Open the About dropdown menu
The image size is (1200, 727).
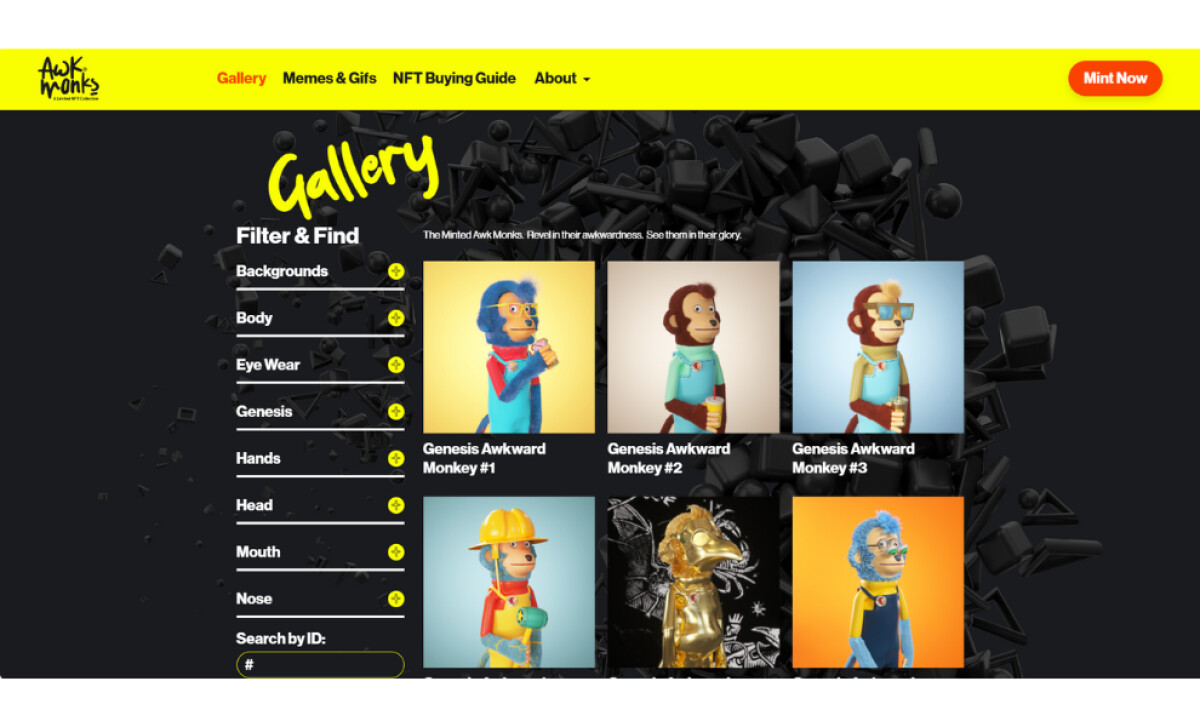562,78
